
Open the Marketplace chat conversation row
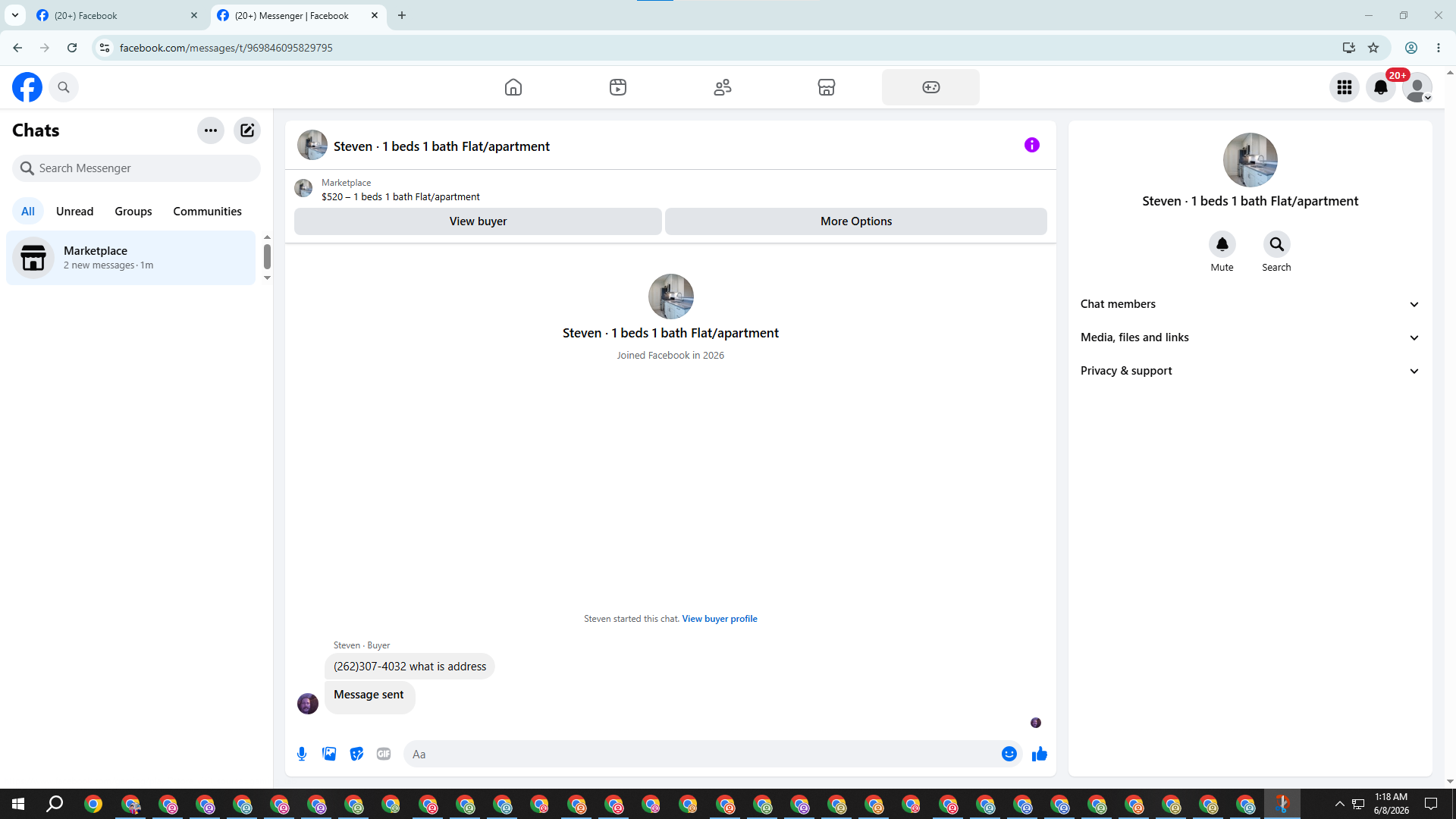131,258
